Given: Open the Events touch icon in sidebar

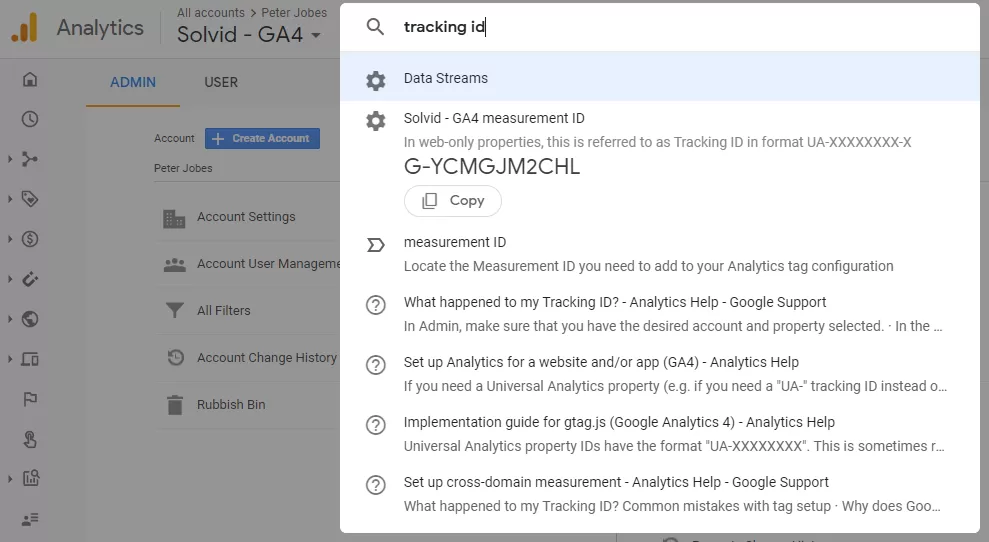Looking at the screenshot, I should pyautogui.click(x=30, y=439).
